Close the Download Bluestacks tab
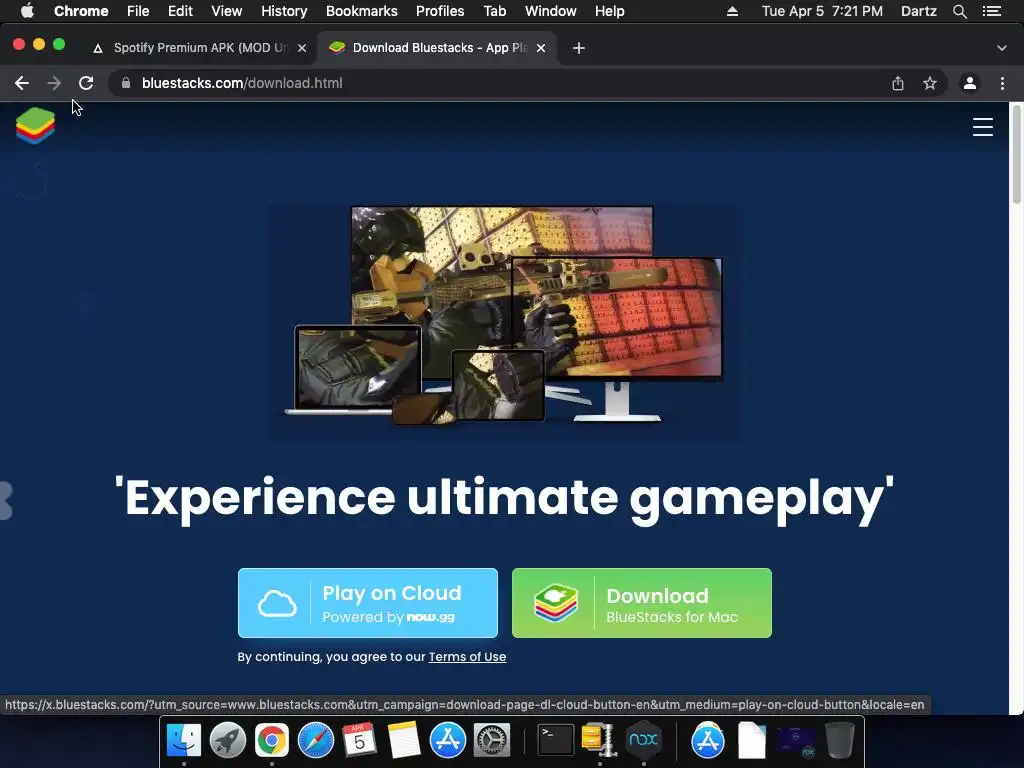This screenshot has height=768, width=1024. [541, 48]
